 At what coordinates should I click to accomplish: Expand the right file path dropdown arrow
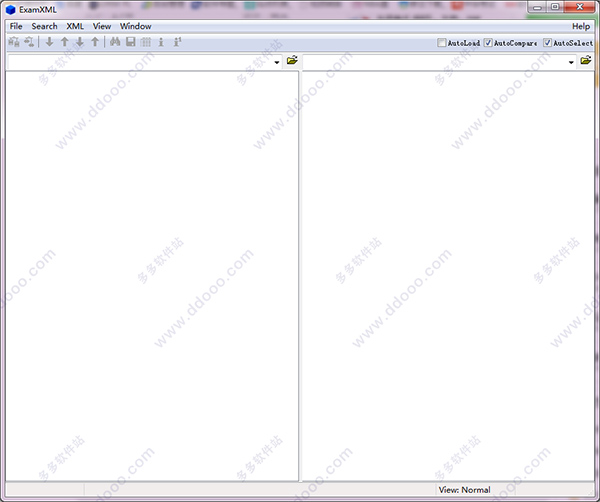(x=571, y=62)
